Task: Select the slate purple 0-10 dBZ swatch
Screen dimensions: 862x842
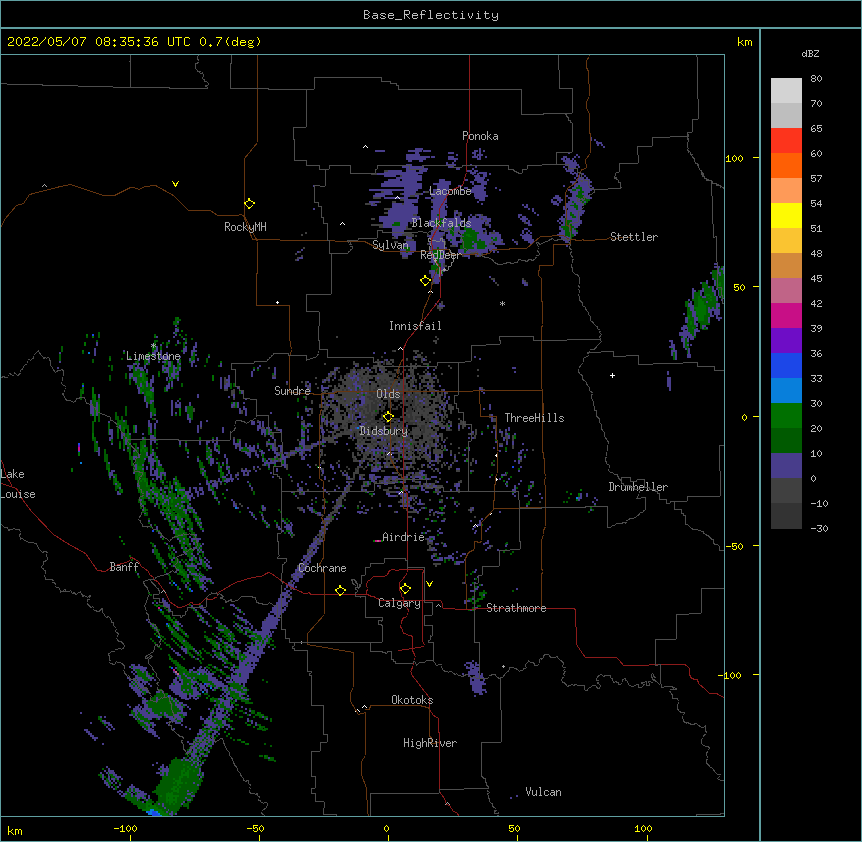Action: 786,466
